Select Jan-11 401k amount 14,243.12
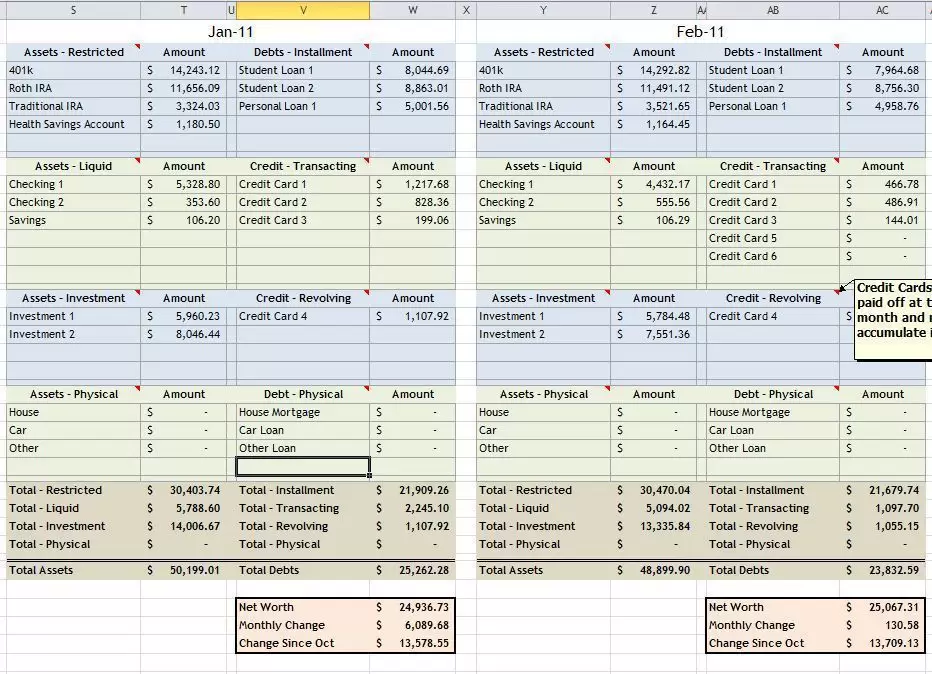The width and height of the screenshot is (932, 674). pyautogui.click(x=184, y=70)
